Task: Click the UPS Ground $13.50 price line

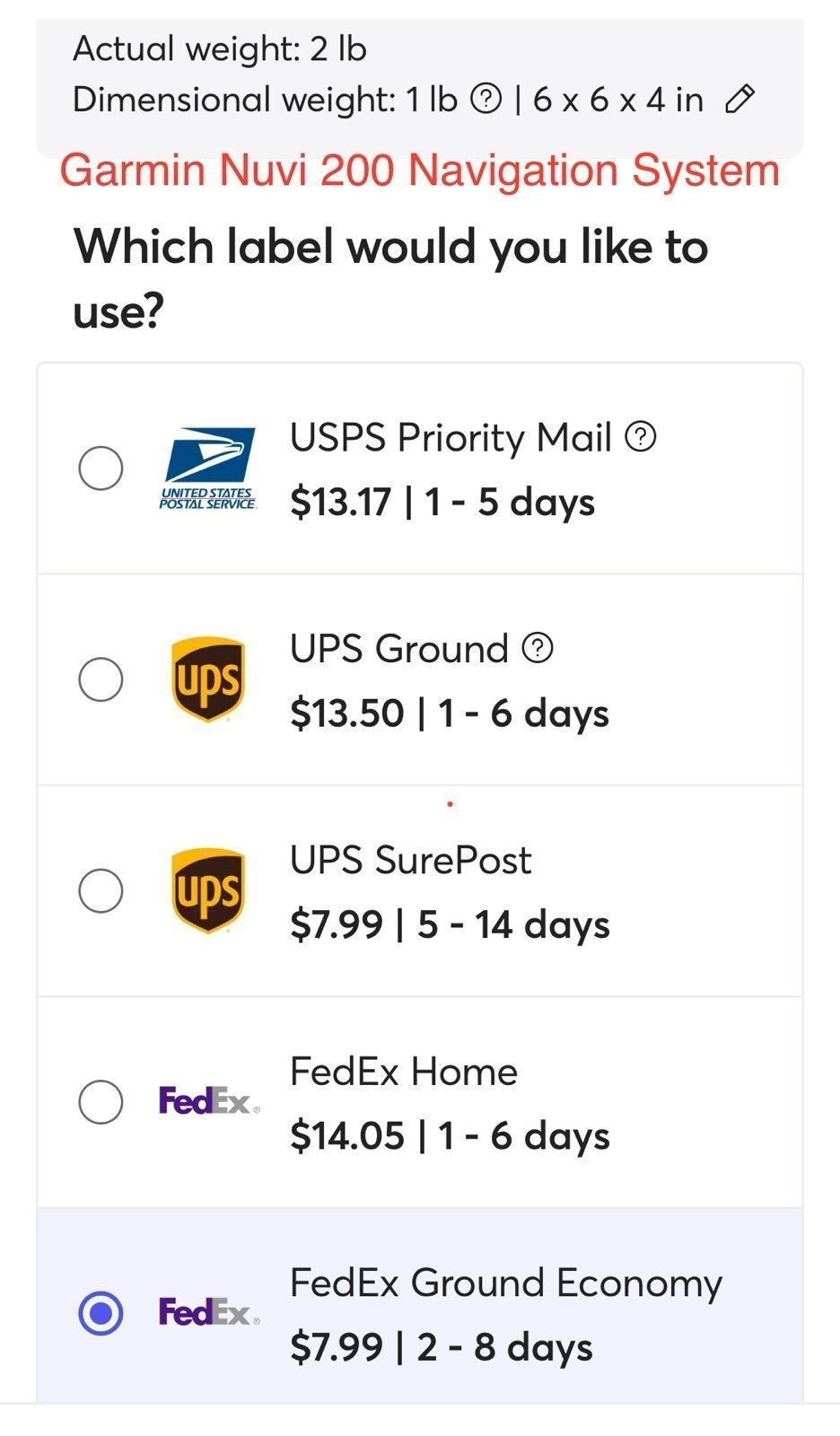Action: tap(450, 714)
